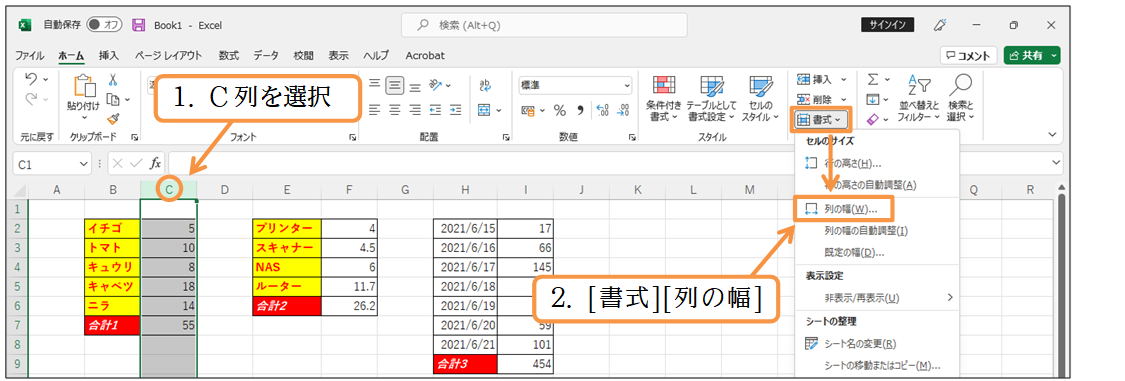This screenshot has width=1125, height=381.
Task: Click the accounting number format icon
Action: [528, 110]
